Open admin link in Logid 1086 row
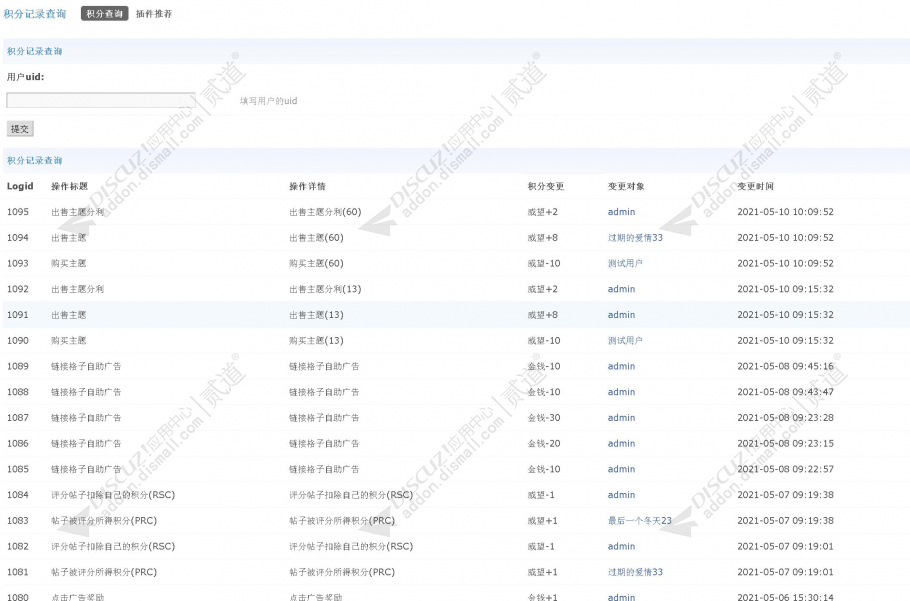 (x=621, y=443)
